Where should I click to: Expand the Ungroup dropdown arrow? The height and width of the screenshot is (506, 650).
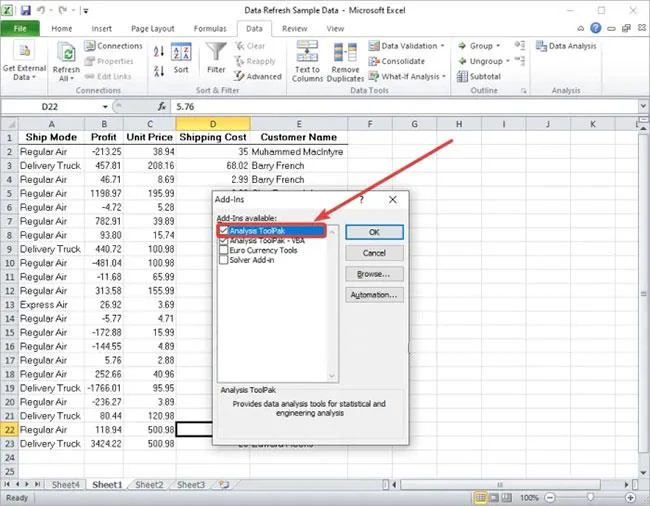tap(508, 61)
